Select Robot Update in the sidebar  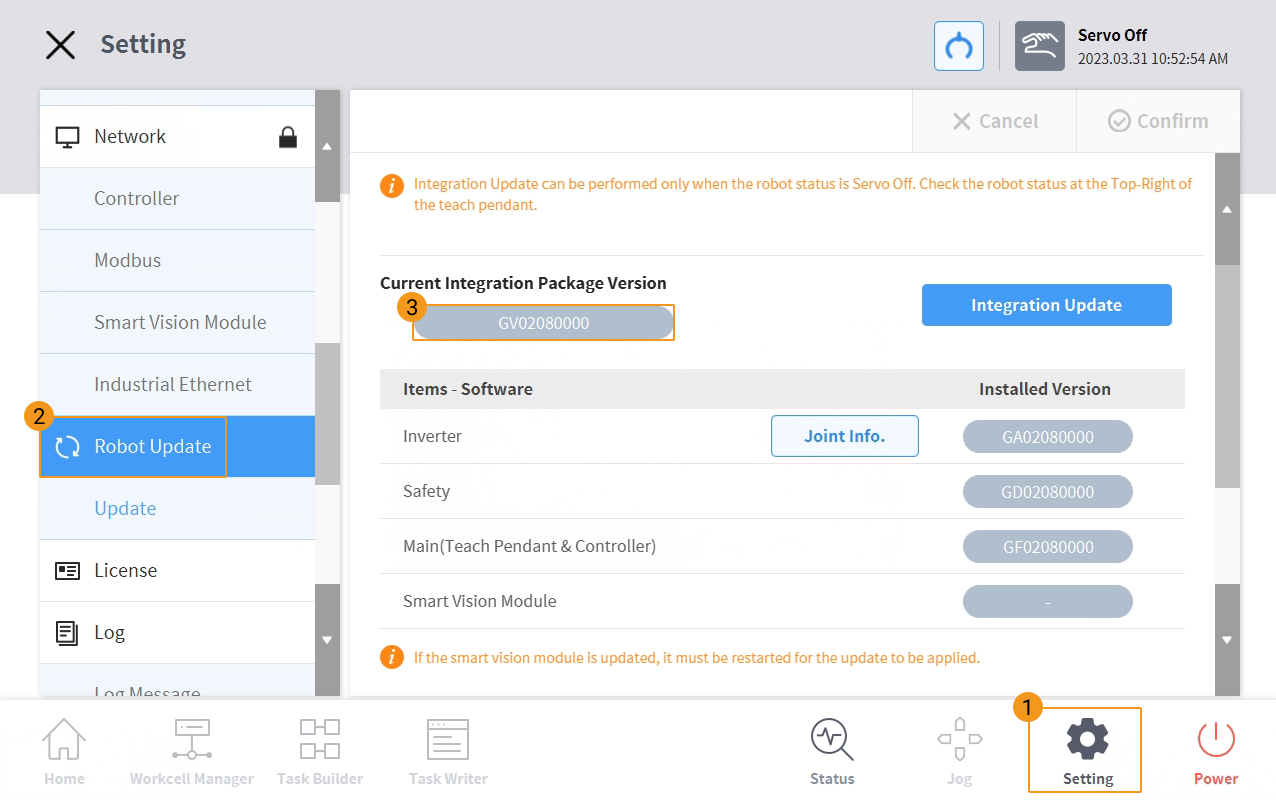pos(152,447)
